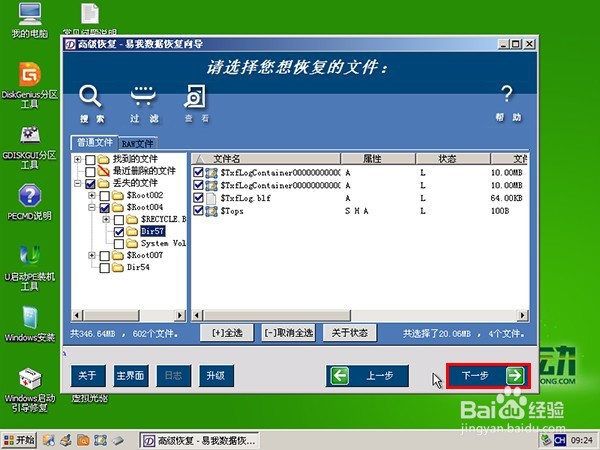The width and height of the screenshot is (600, 450).
Task: Check the $RECYCLE.B folder checkbox
Action: point(119,220)
